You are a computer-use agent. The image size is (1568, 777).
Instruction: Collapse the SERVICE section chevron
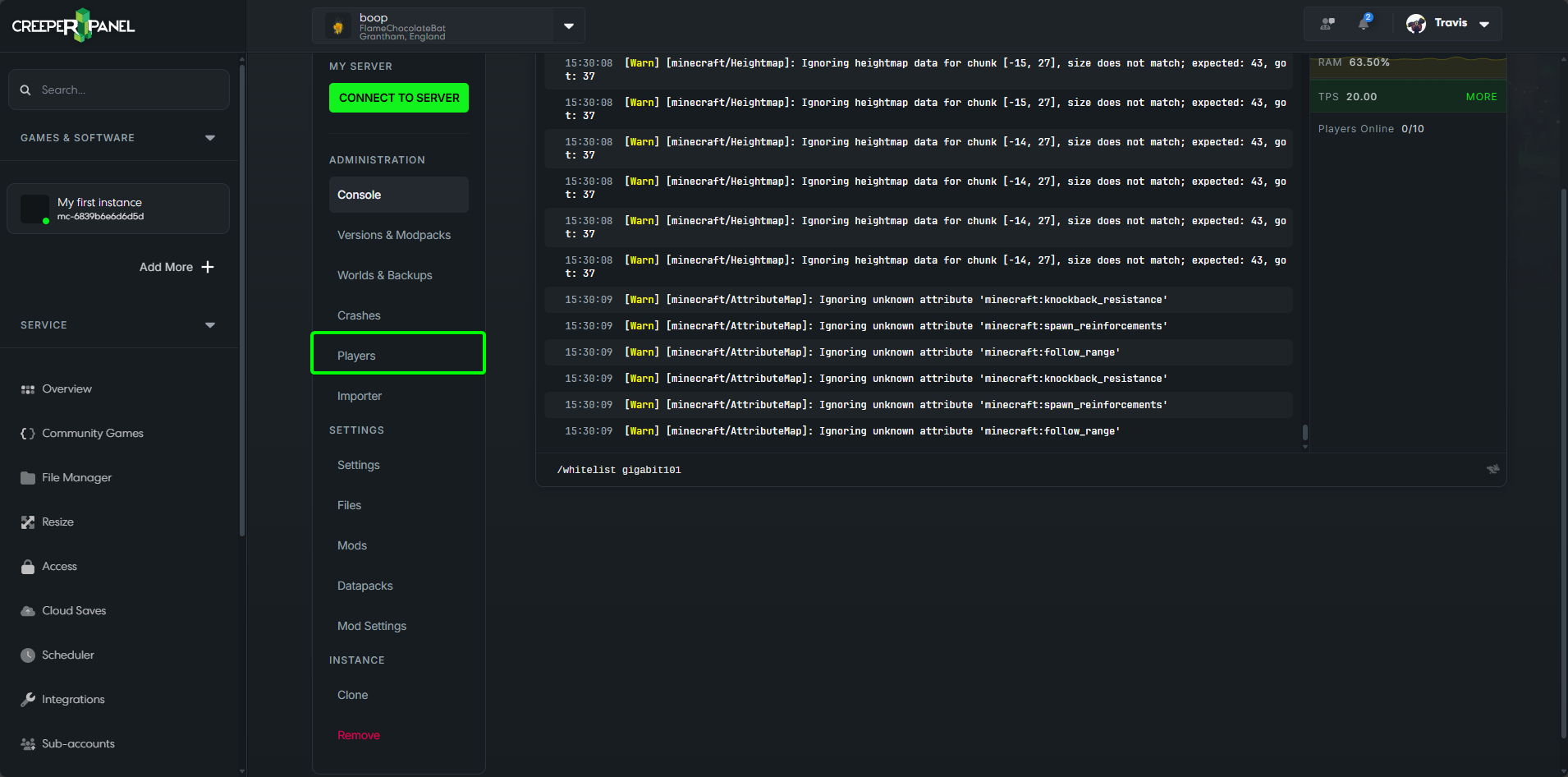pos(210,324)
